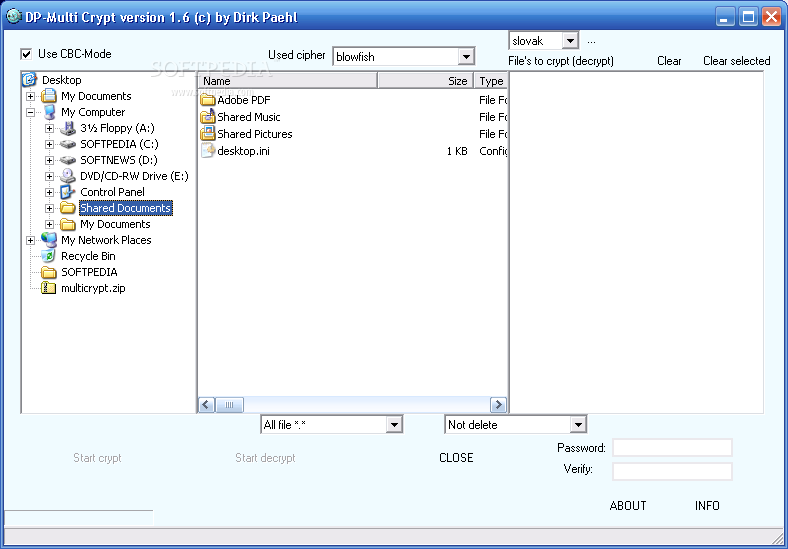Toggle the Use CBC-Mode checkbox
The width and height of the screenshot is (788, 549).
click(26, 54)
